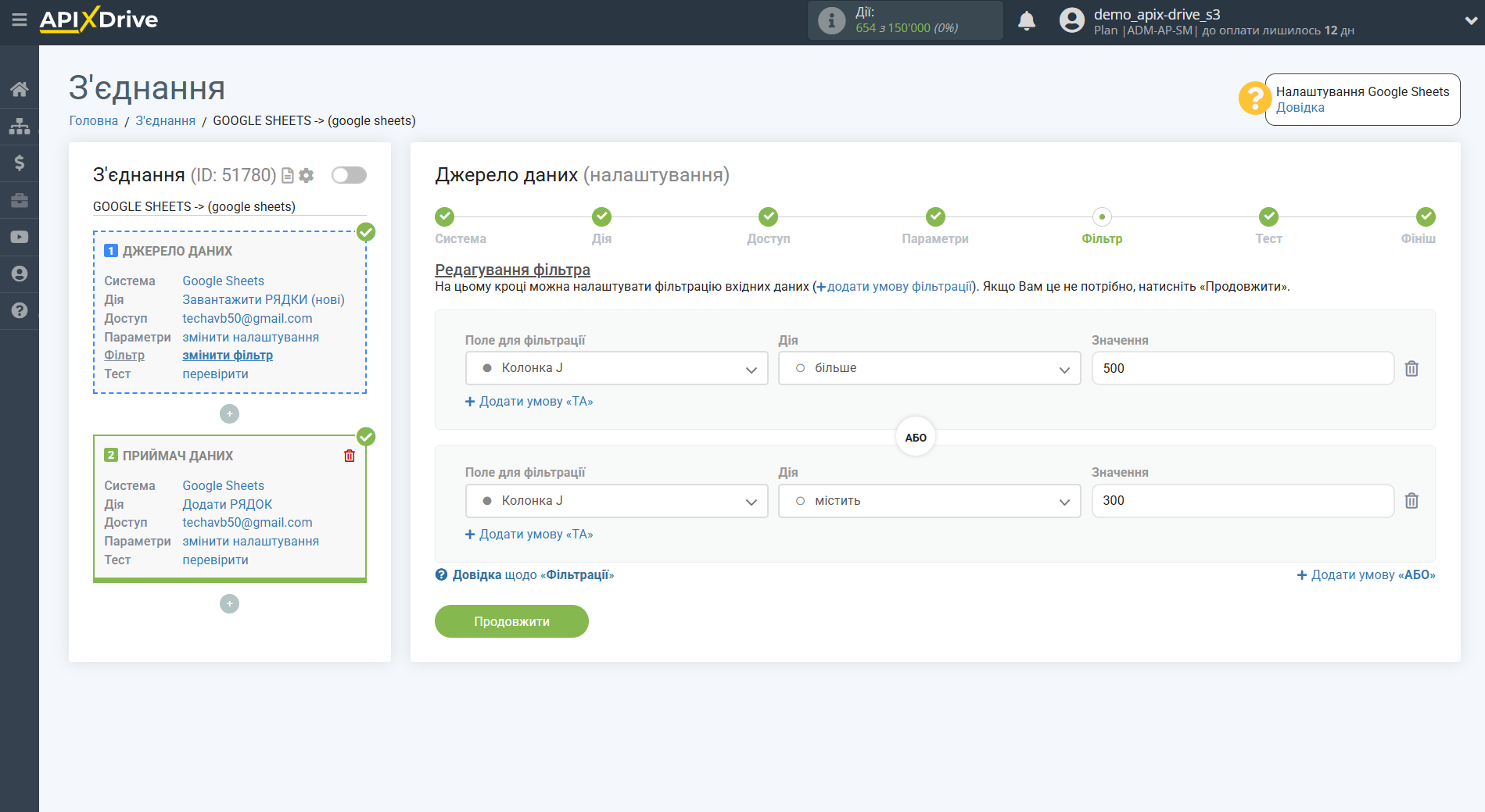Viewport: 1485px width, 812px height.
Task: Click receiver Google Sheets system link
Action: click(223, 486)
